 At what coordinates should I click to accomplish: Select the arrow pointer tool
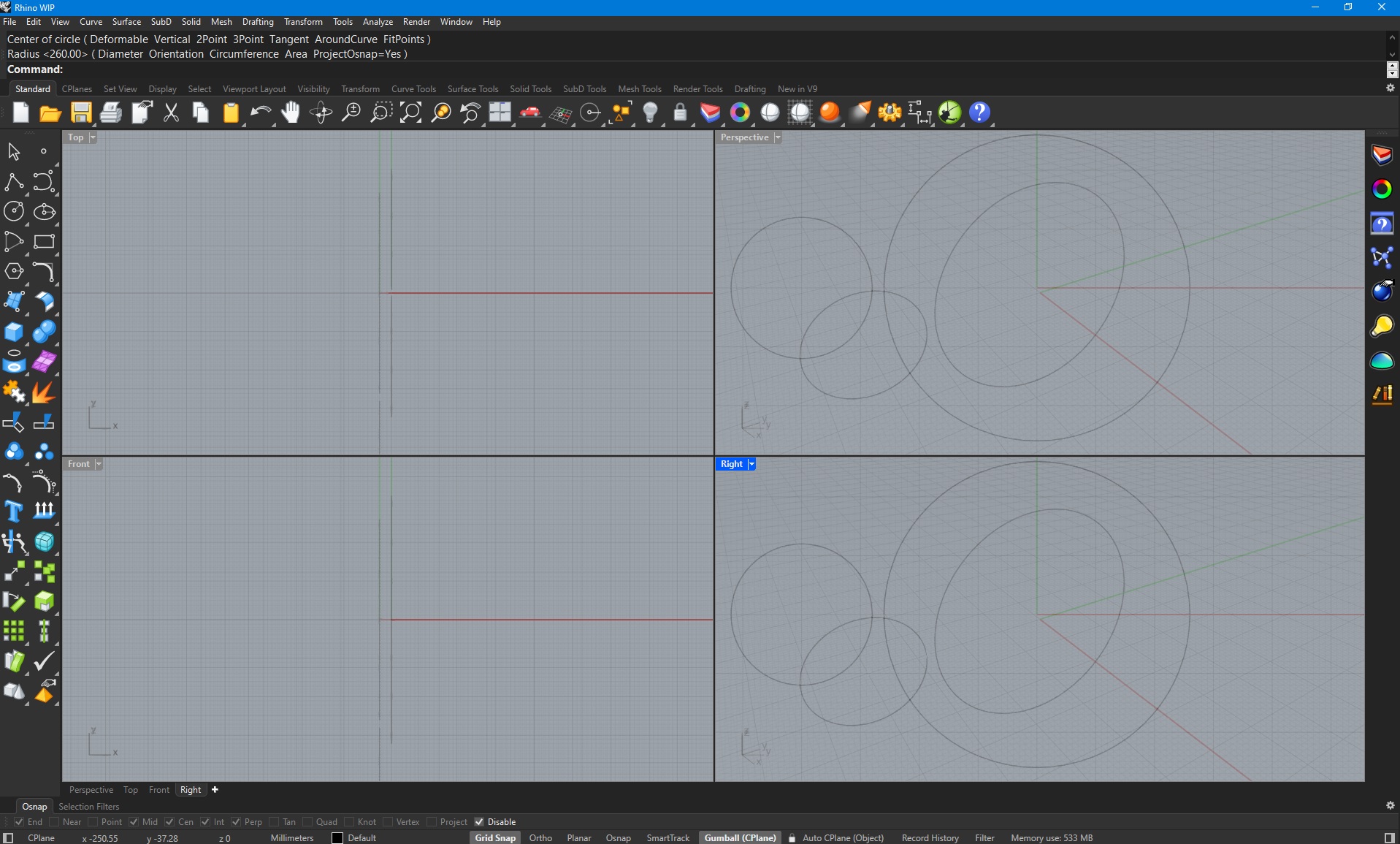[14, 151]
